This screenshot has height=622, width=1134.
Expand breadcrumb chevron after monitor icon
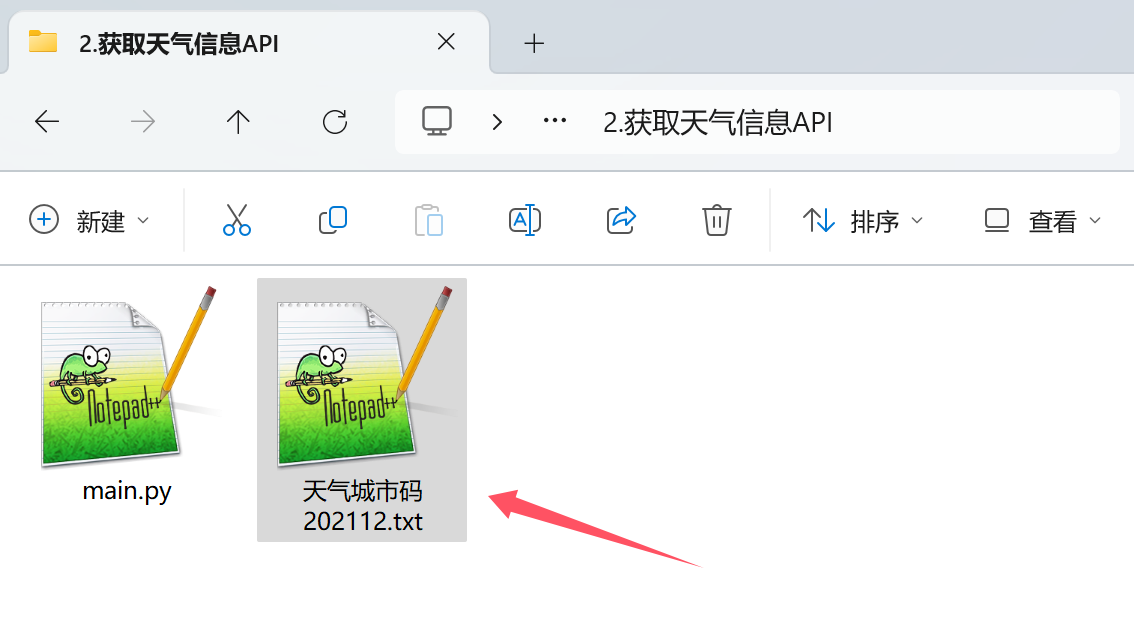point(497,122)
